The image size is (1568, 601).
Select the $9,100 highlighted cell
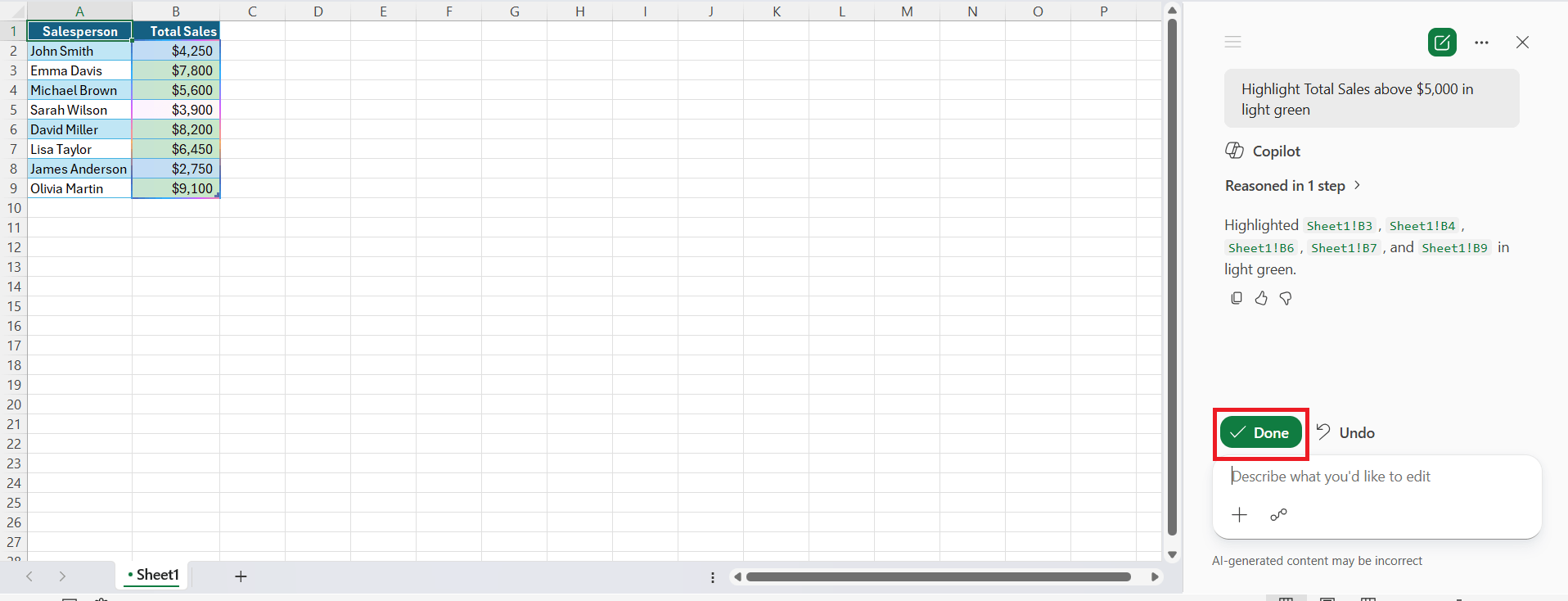[x=176, y=188]
